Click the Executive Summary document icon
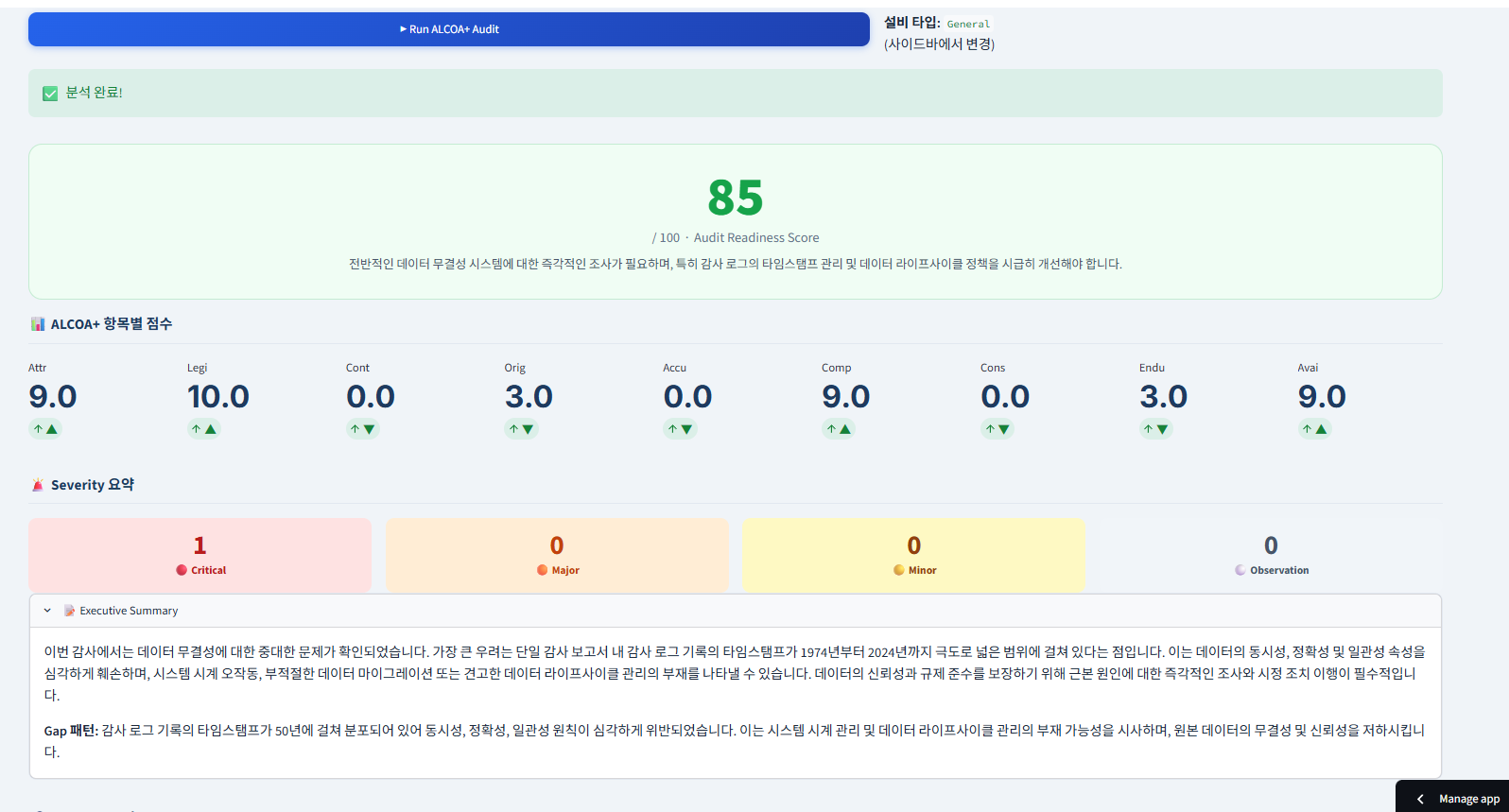 point(69,611)
